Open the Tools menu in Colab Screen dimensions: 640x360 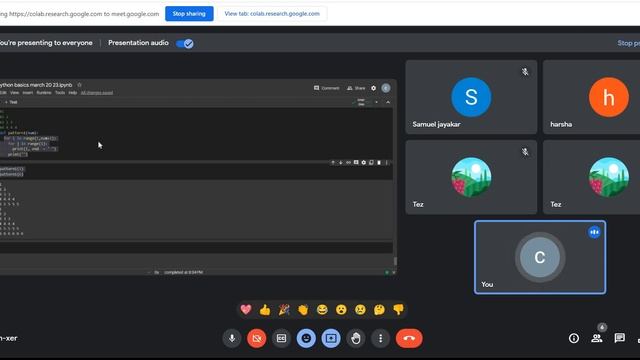click(60, 93)
